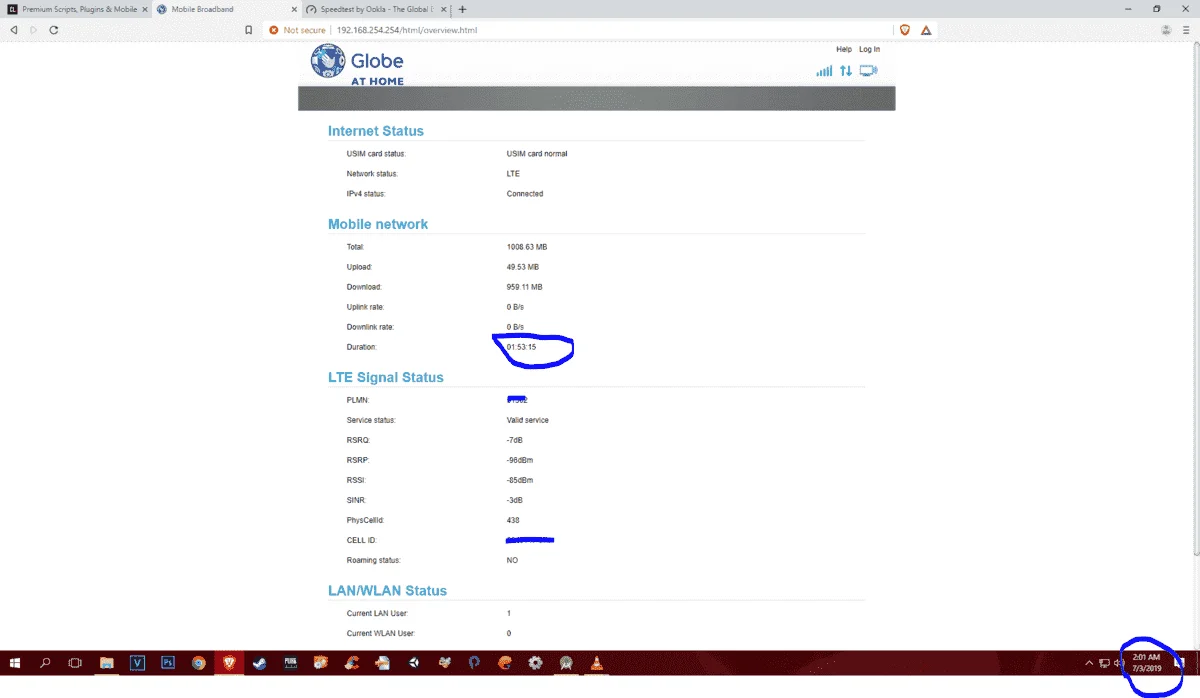The width and height of the screenshot is (1200, 698).
Task: Click the signal strength bars icon
Action: click(824, 71)
